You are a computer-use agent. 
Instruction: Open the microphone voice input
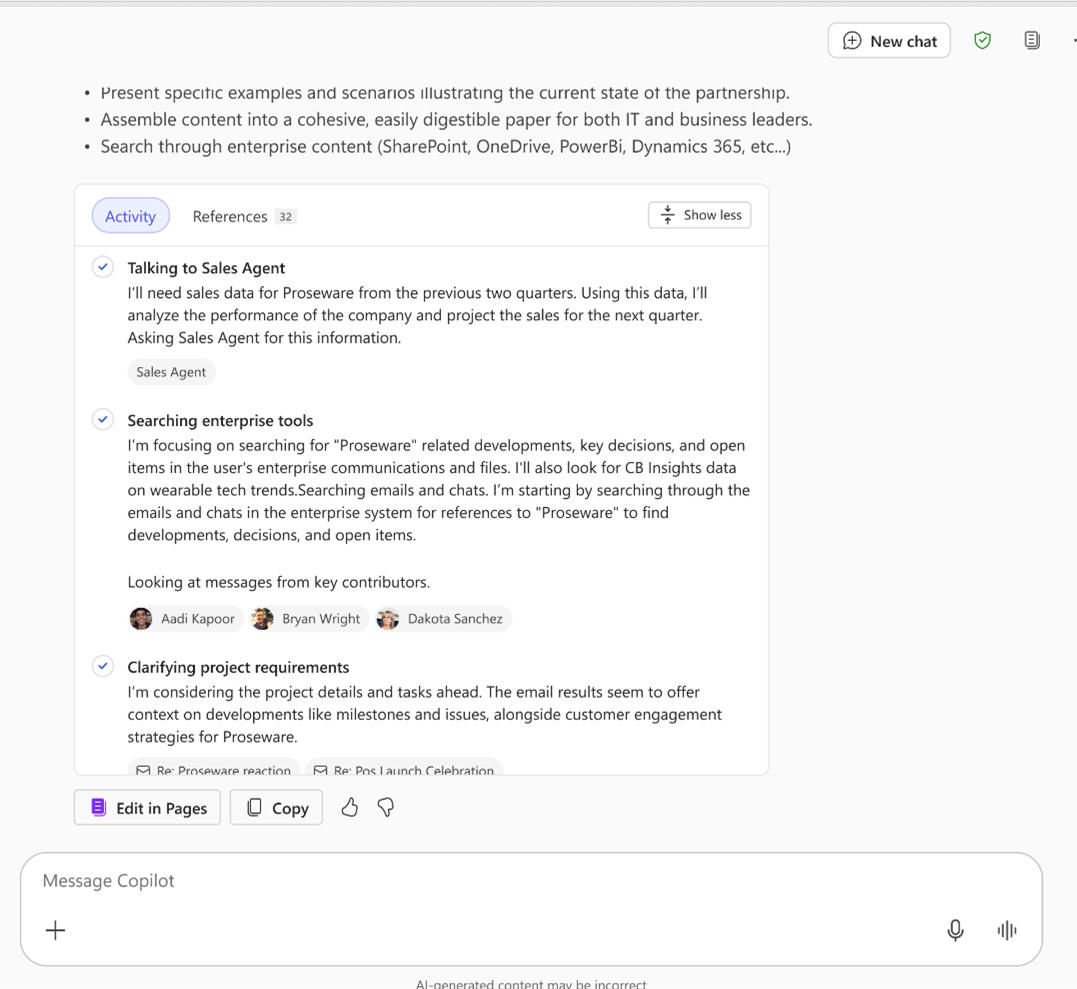click(x=955, y=930)
